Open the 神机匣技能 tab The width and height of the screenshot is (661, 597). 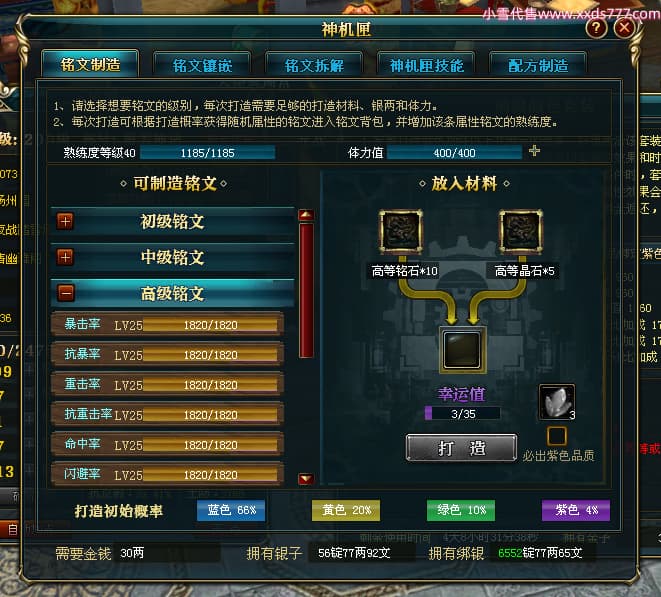pyautogui.click(x=426, y=65)
